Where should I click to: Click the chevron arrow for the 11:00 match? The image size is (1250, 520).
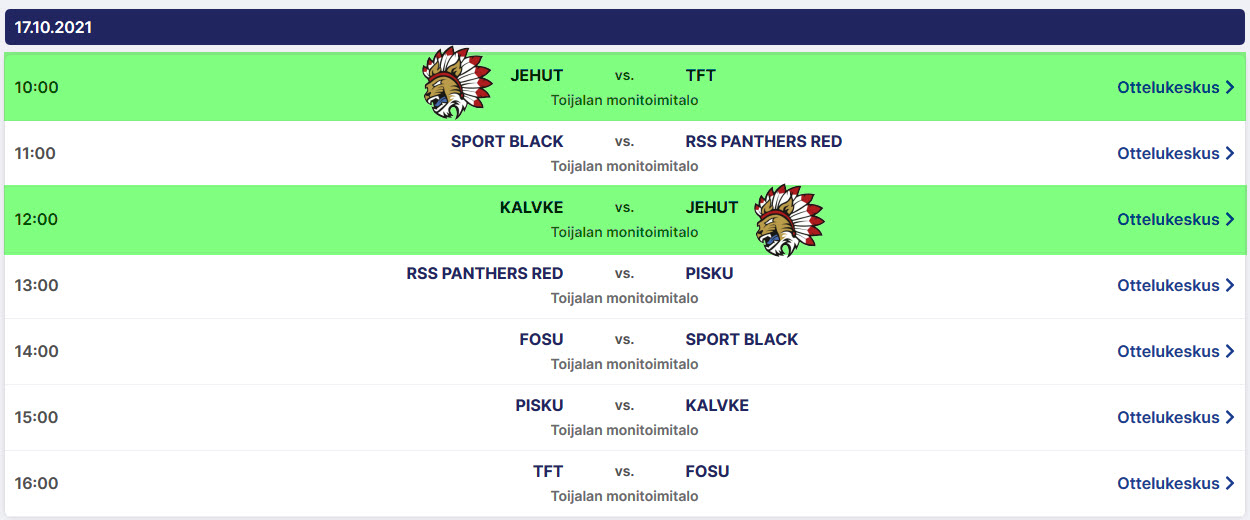click(x=1230, y=153)
